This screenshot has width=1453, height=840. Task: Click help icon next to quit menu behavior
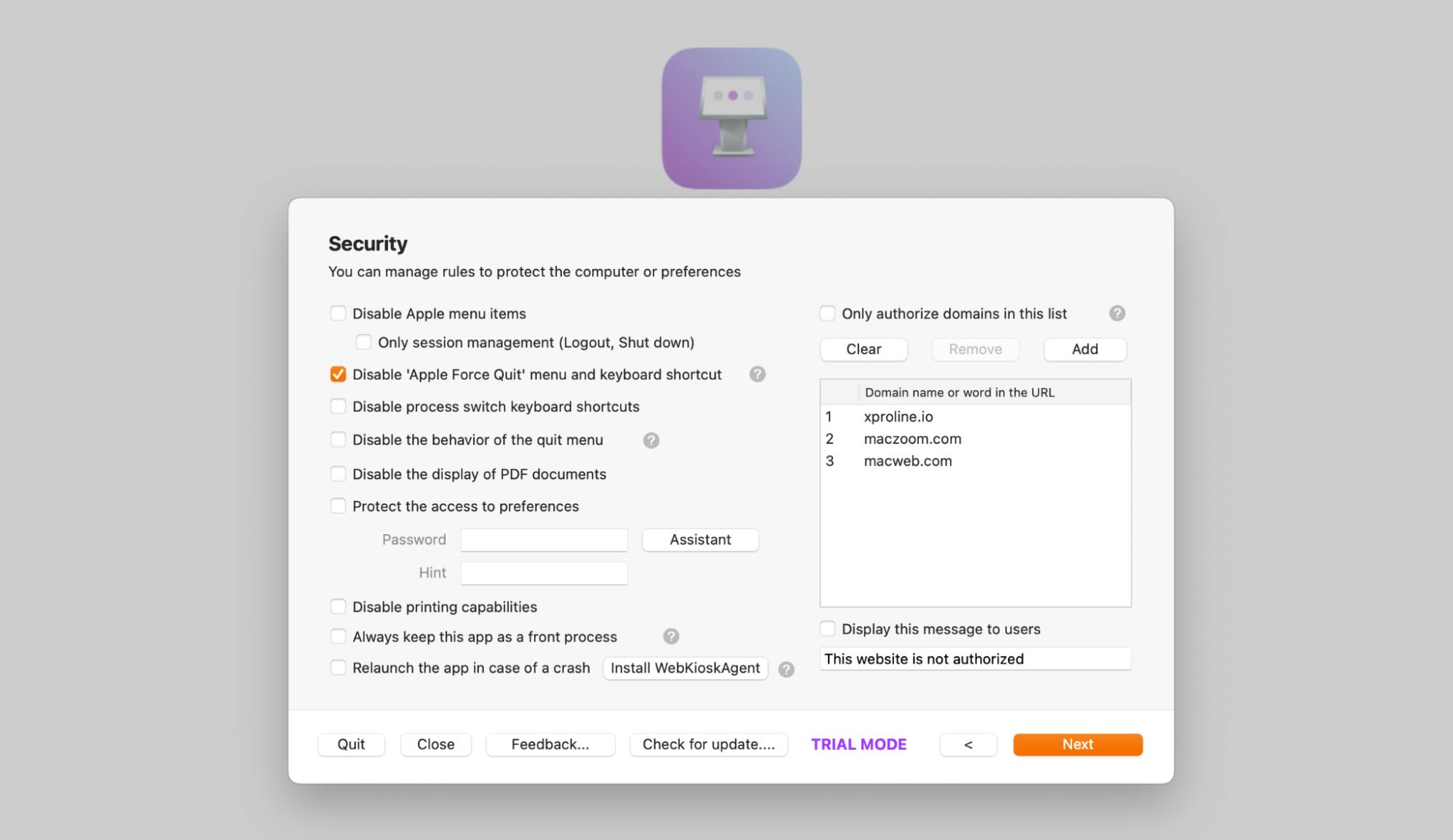click(651, 440)
